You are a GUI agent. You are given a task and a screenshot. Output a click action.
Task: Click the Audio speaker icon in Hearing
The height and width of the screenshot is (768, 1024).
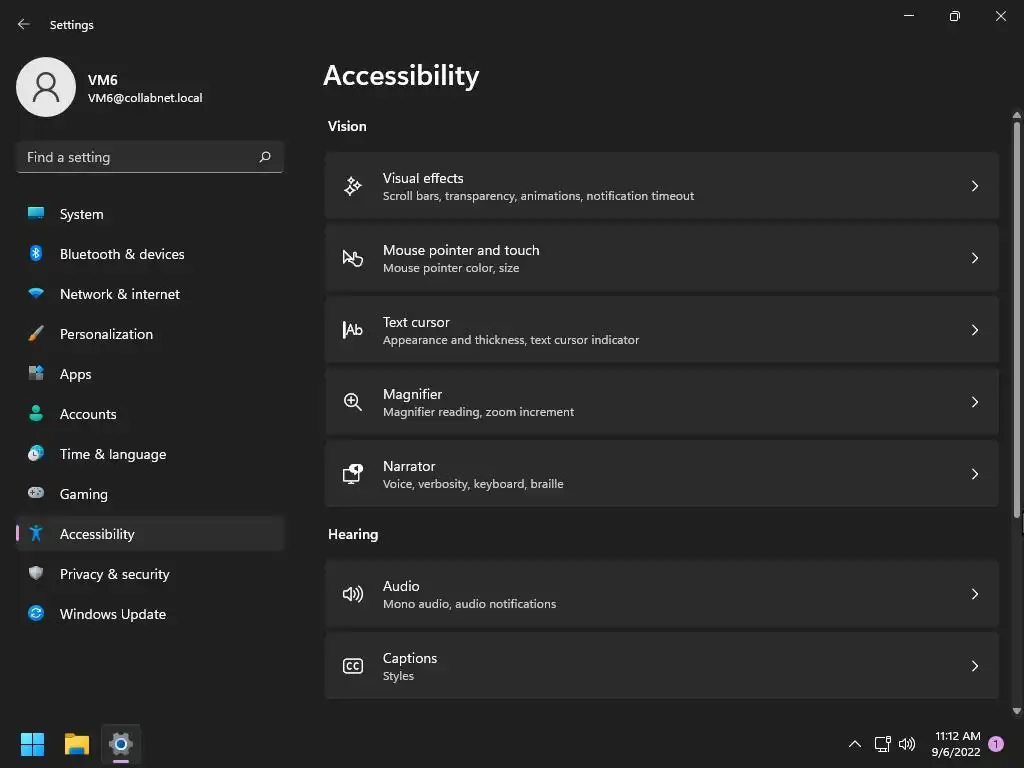(352, 594)
